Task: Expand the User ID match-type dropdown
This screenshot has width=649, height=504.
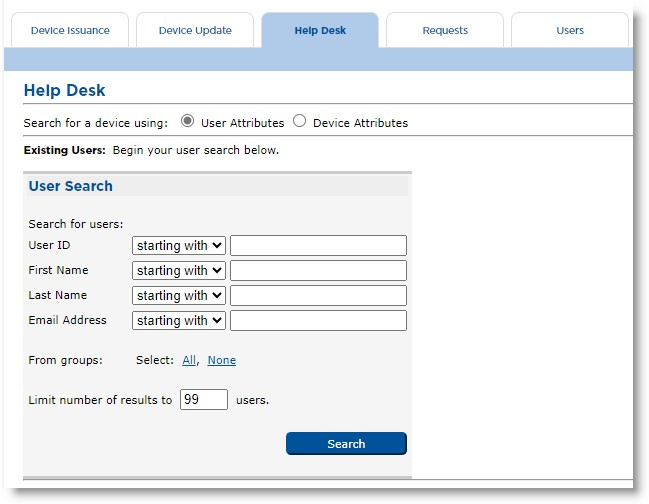Action: 179,246
